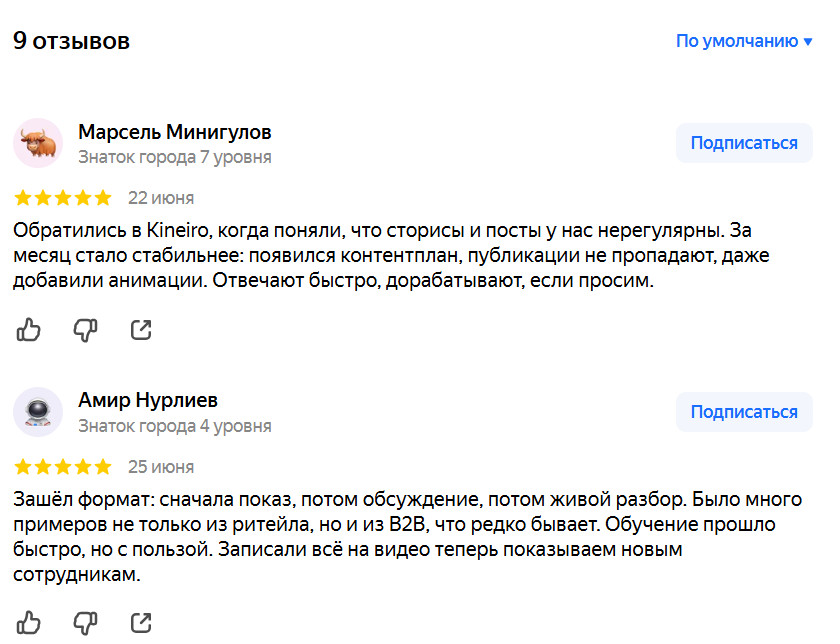The width and height of the screenshot is (840, 644).
Task: Click the five-star rating dated 25 июня
Action: coord(63,466)
